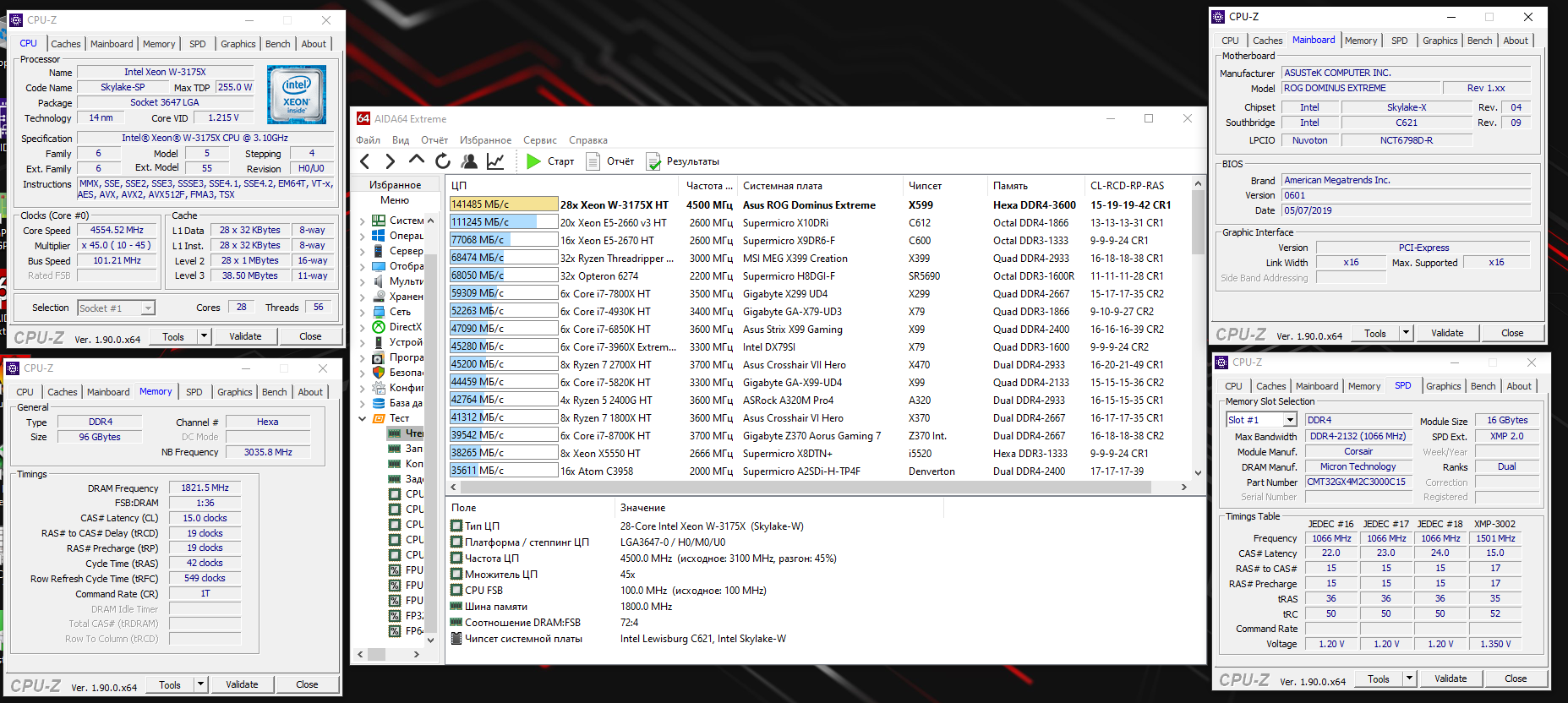Select the Зад. memory latency benchmark item
Image resolution: width=1568 pixels, height=703 pixels.
[x=405, y=479]
